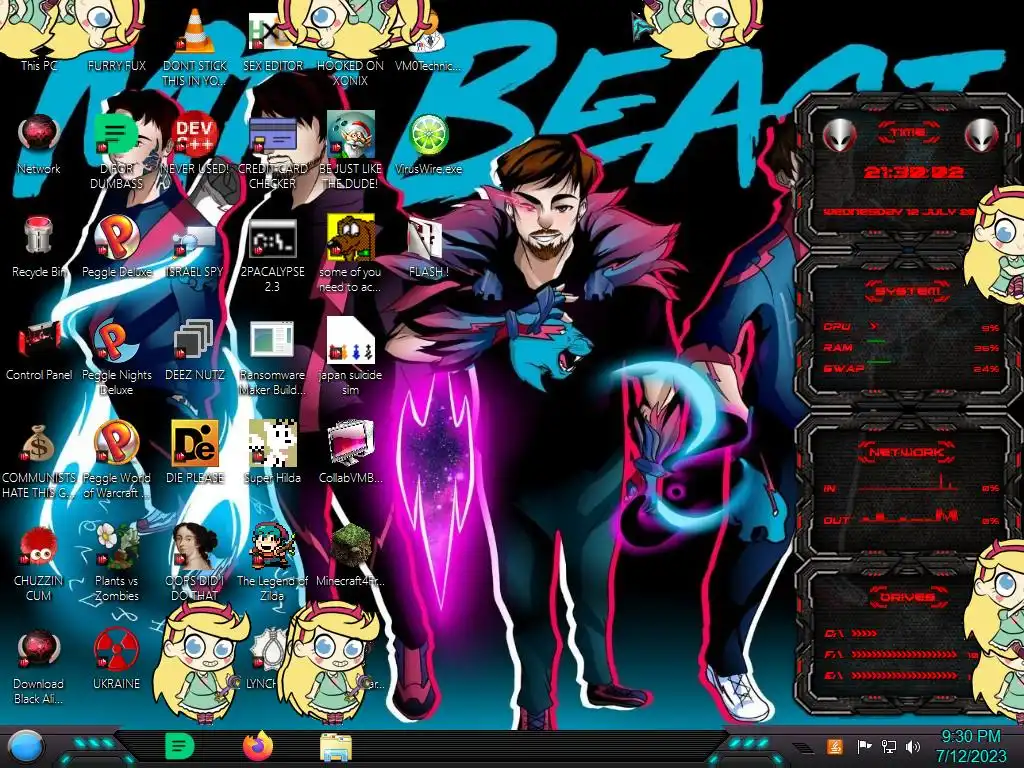Open the CREDIT CARD CHECKER shortcut
The width and height of the screenshot is (1024, 768).
[x=272, y=137]
